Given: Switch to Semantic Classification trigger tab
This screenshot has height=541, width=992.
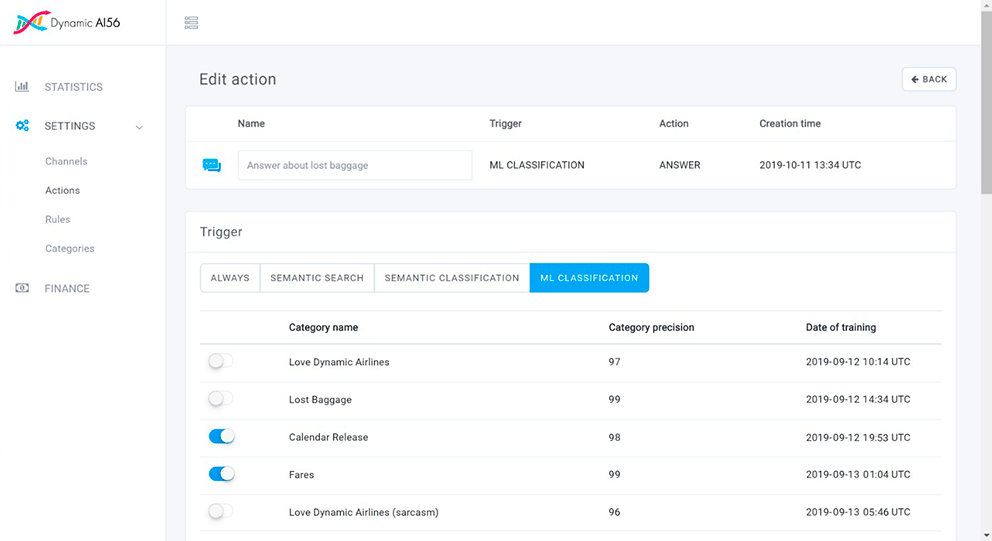Looking at the screenshot, I should point(452,278).
